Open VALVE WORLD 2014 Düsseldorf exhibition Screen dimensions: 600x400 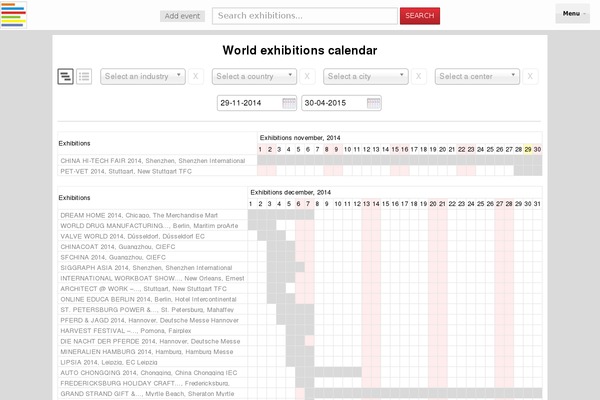(132, 236)
